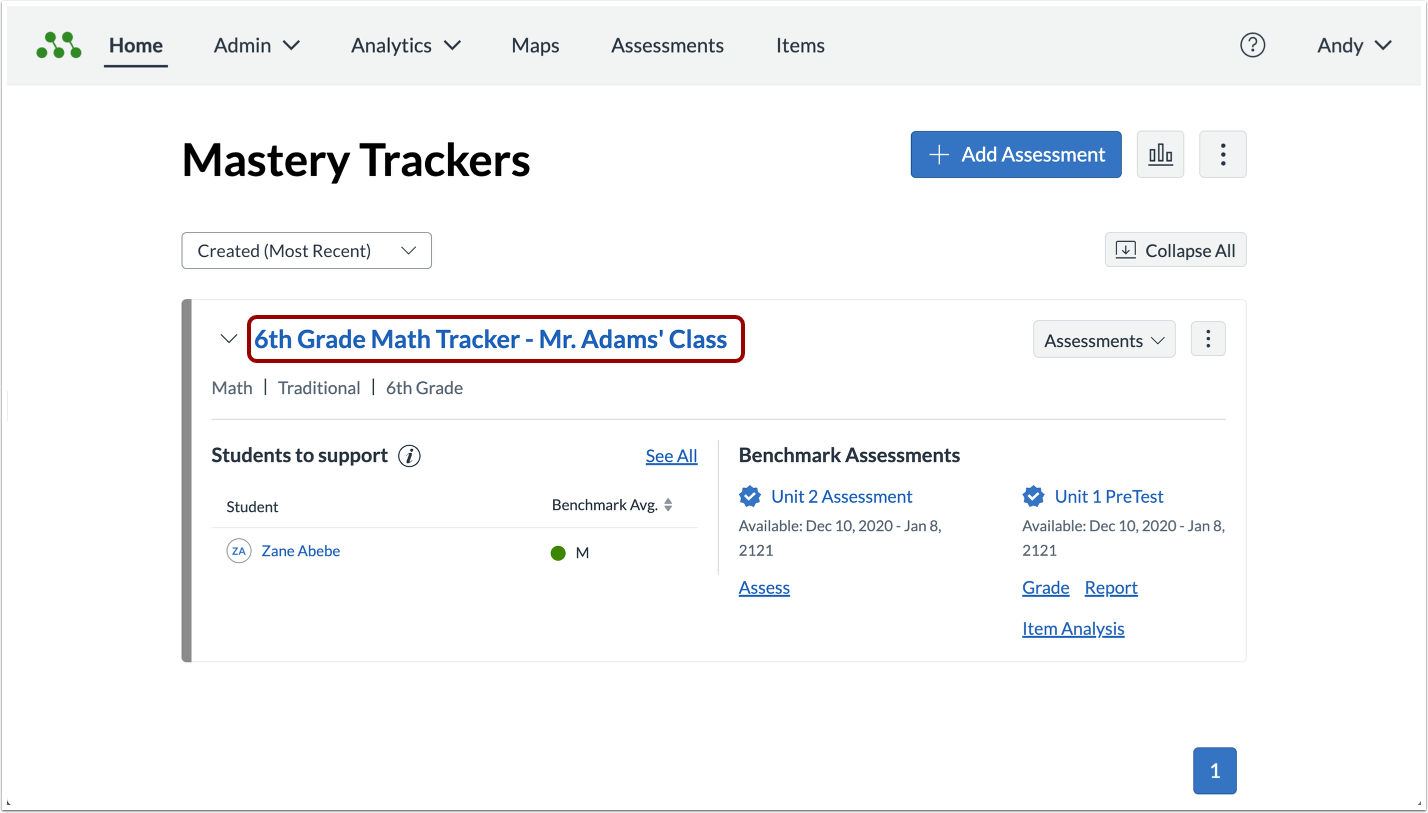Open the three-dot menu beside Add Assessment
The width and height of the screenshot is (1428, 813).
(1222, 154)
